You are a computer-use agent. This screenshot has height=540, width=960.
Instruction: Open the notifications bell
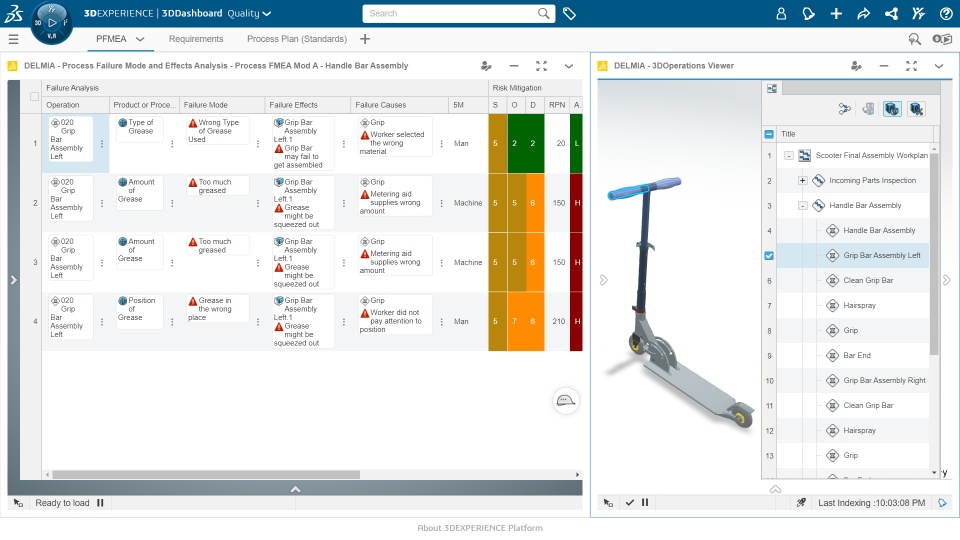(808, 13)
